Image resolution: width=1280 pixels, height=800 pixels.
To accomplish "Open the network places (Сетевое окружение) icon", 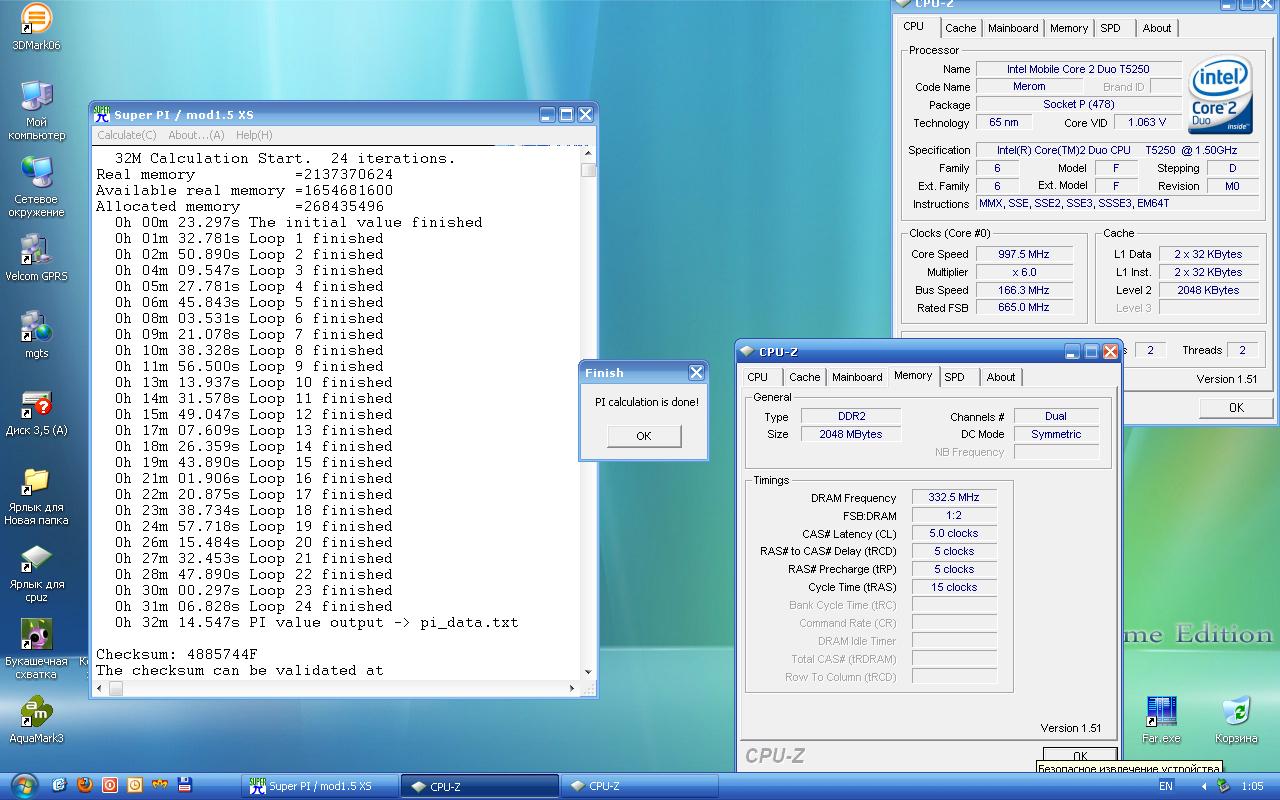I will 37,187.
